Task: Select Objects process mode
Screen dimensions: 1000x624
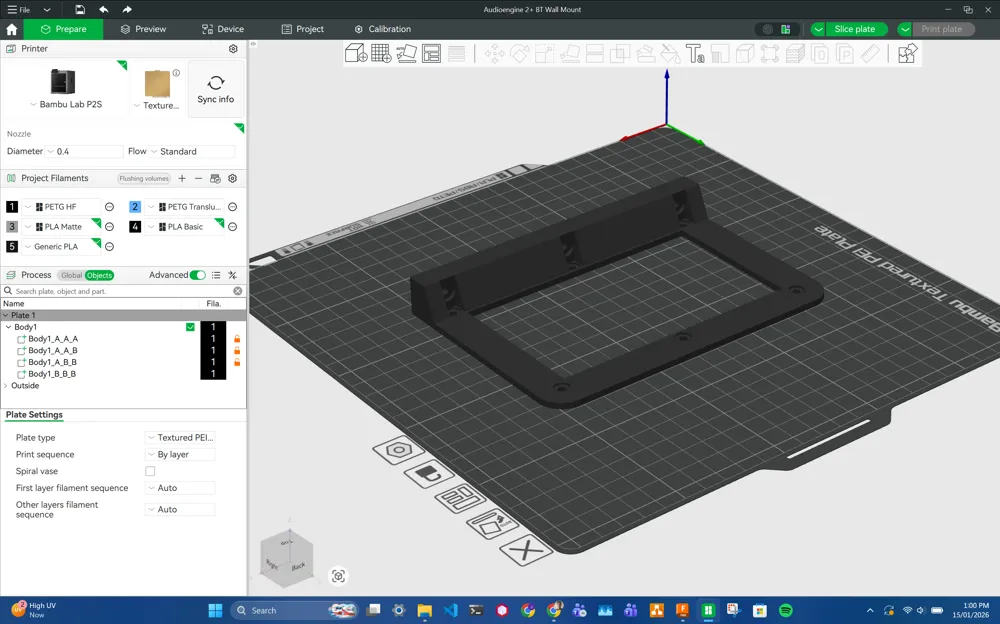Action: click(99, 275)
